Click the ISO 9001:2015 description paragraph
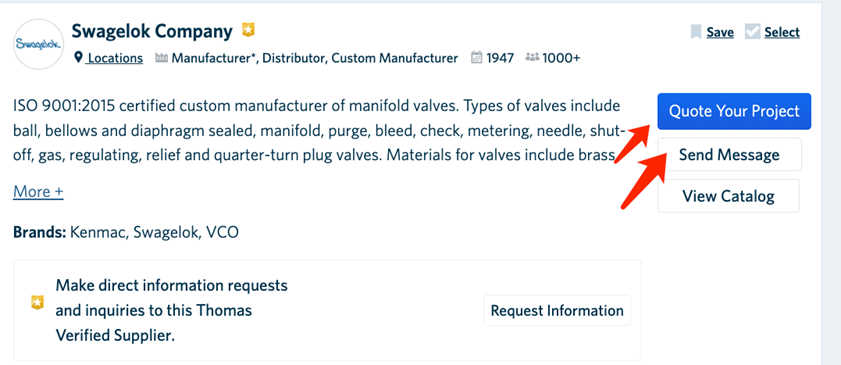 coord(319,131)
